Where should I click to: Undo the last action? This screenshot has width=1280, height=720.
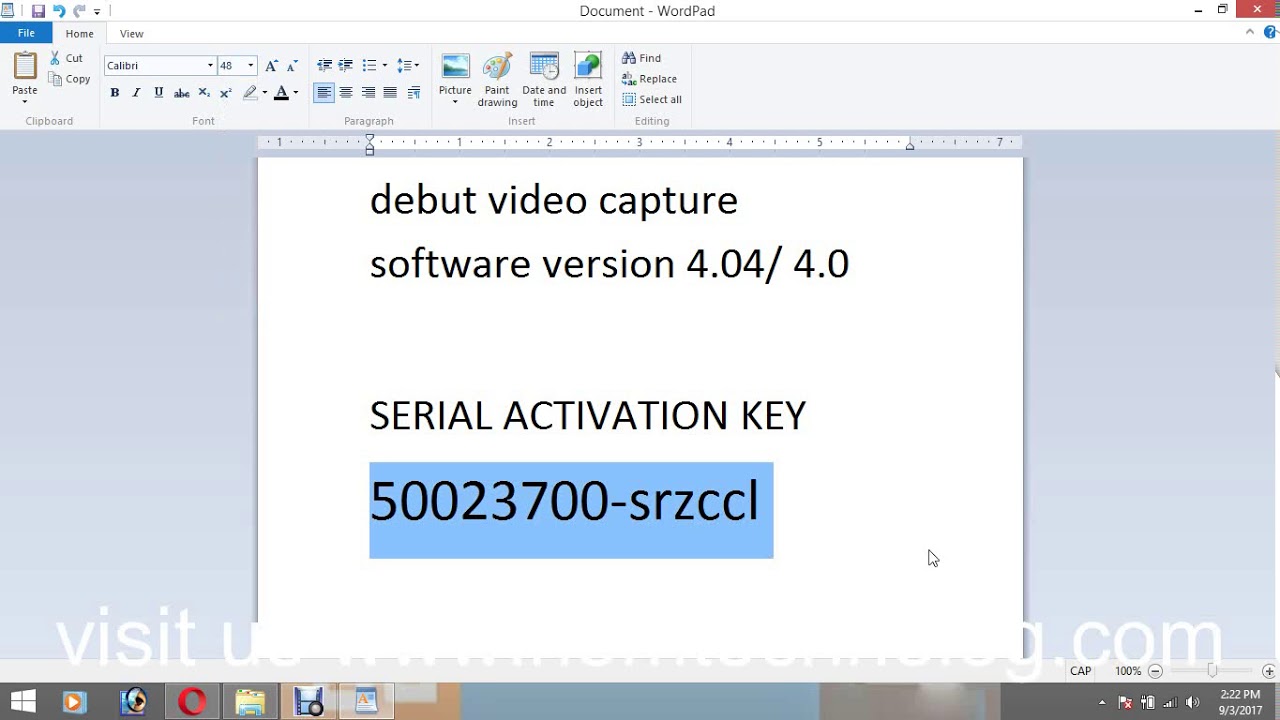(59, 11)
